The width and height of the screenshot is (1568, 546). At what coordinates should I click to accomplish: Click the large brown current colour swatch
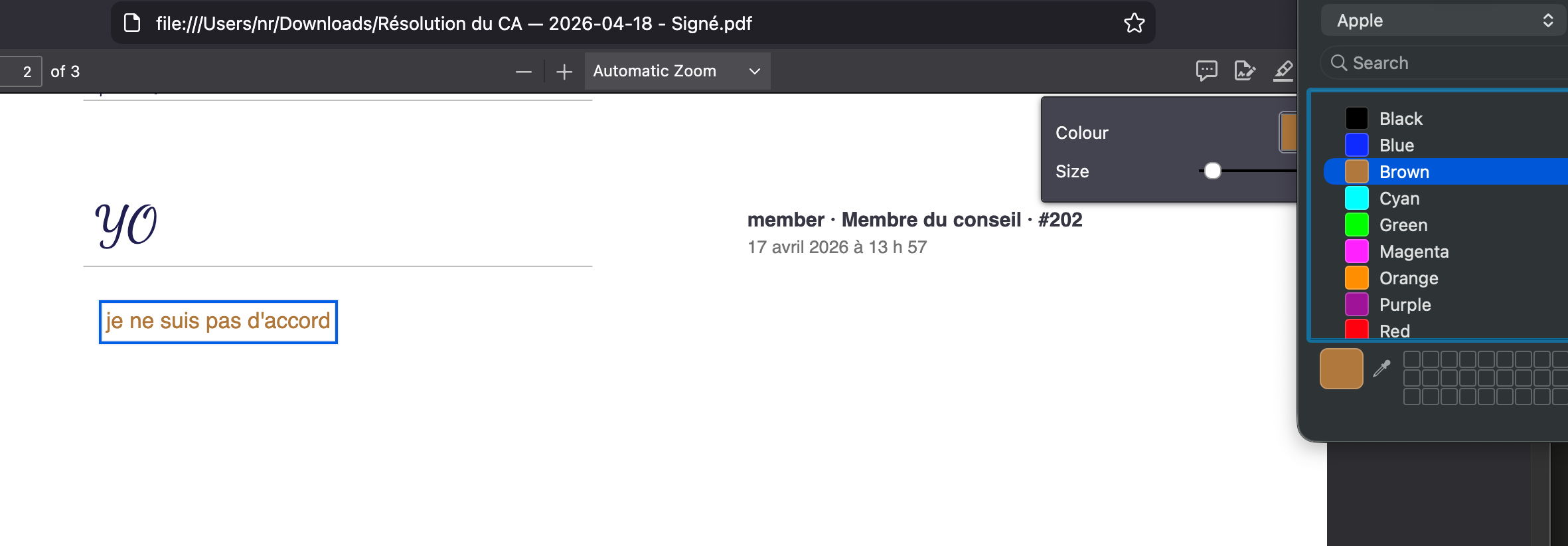point(1341,369)
